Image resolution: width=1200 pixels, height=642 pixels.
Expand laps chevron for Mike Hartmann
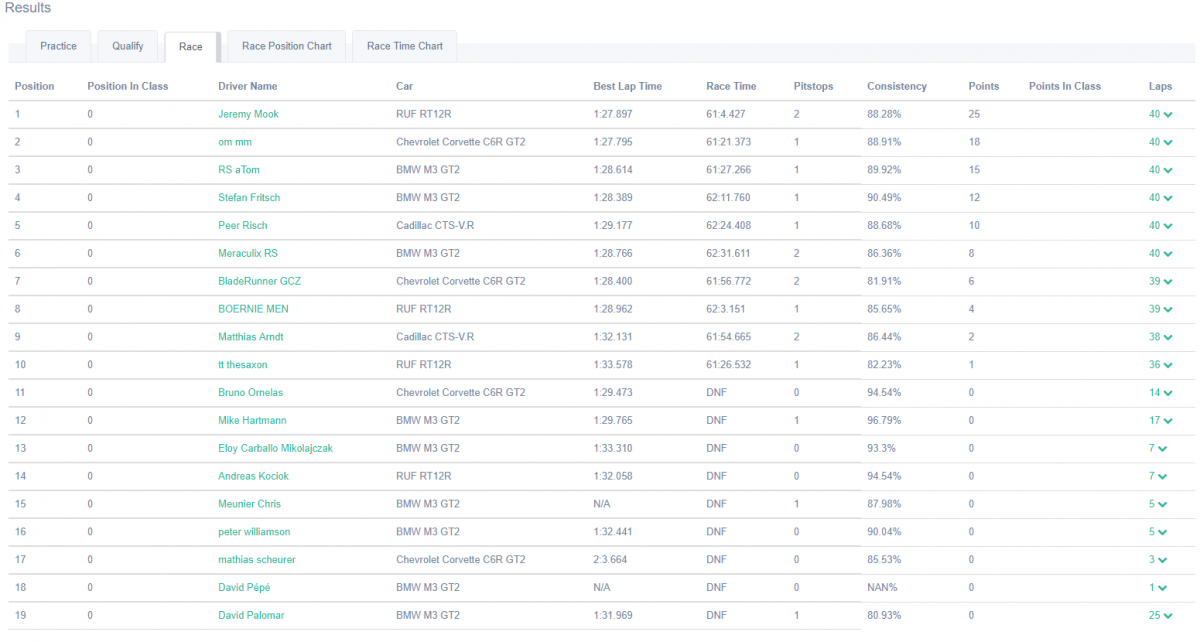pyautogui.click(x=1167, y=421)
